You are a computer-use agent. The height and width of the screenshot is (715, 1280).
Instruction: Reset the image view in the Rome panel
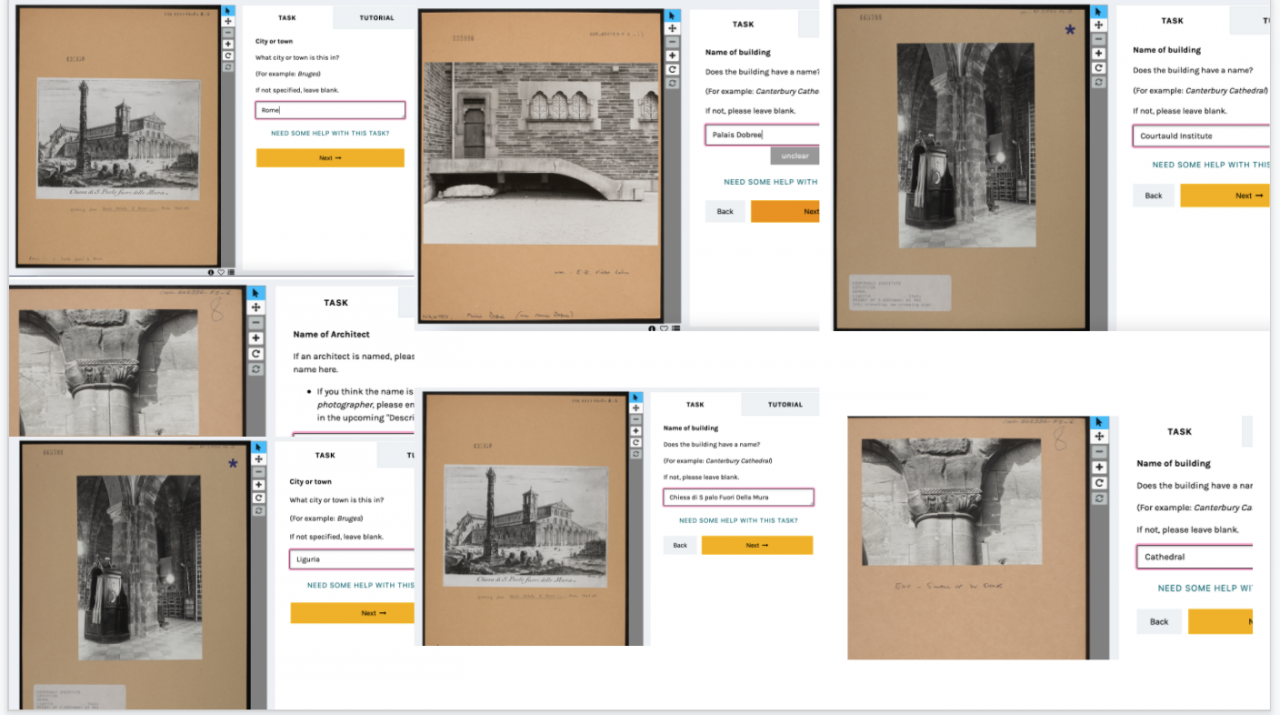[x=228, y=66]
